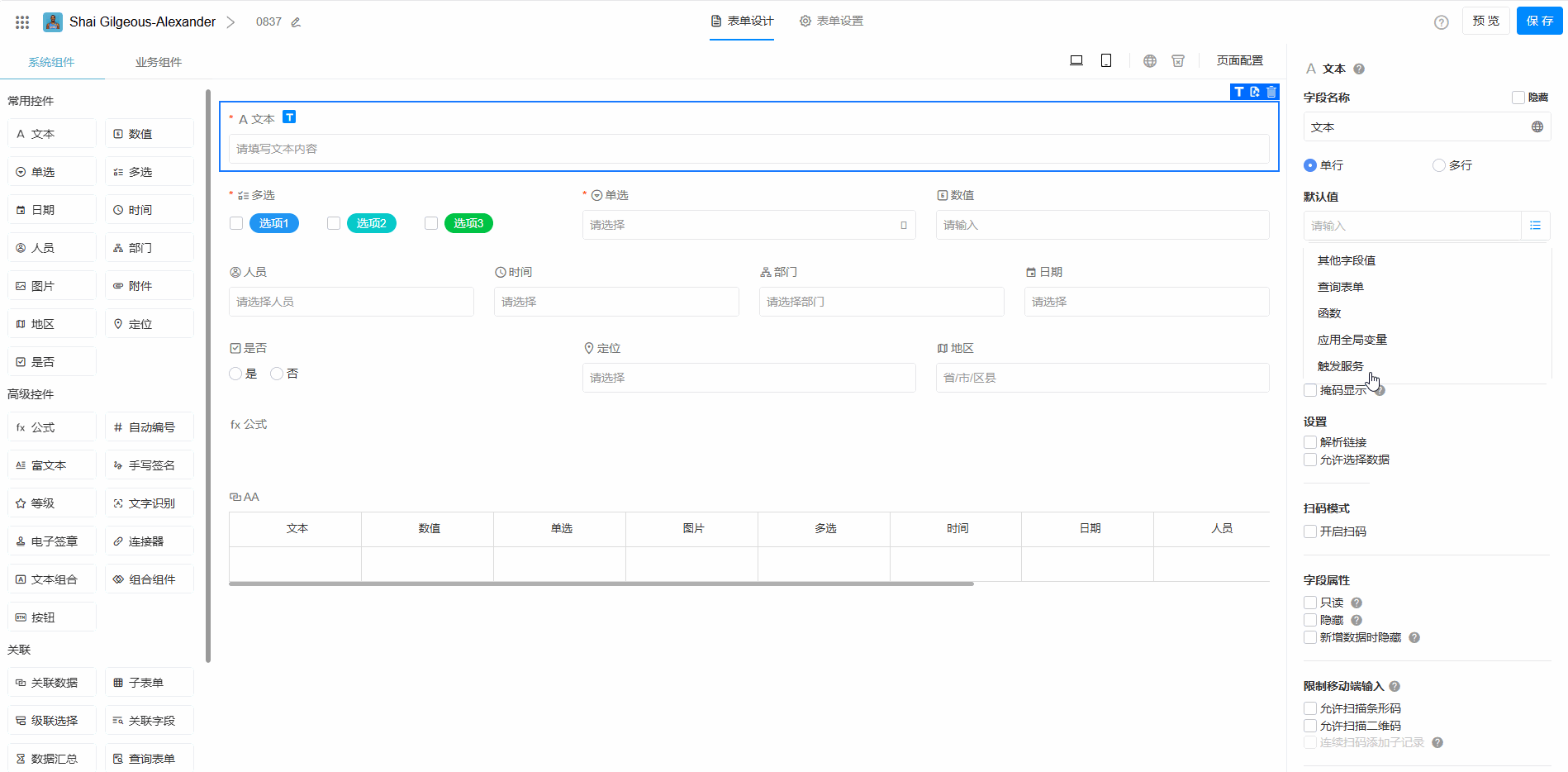Click the help question mark icon in header
Viewport: 1568px width, 772px height.
1441,22
